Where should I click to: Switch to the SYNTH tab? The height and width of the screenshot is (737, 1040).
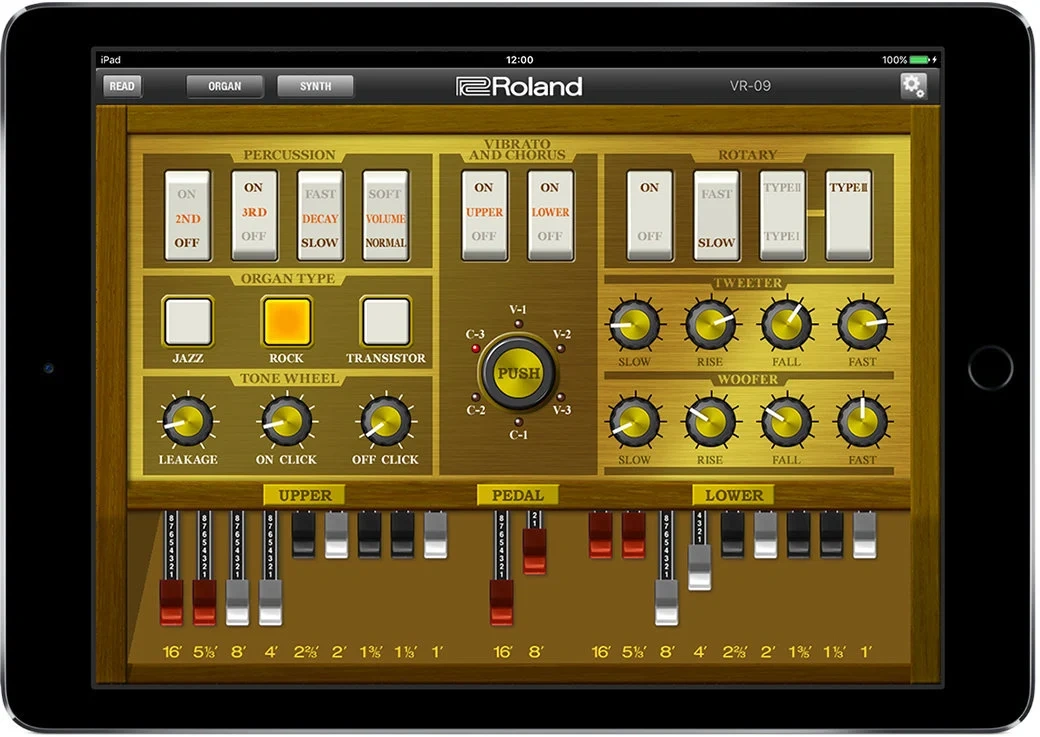[315, 86]
